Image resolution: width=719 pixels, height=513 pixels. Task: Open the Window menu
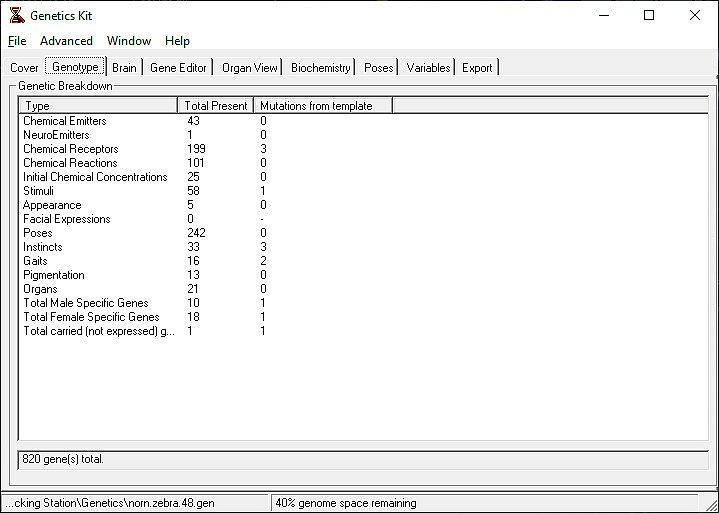129,41
